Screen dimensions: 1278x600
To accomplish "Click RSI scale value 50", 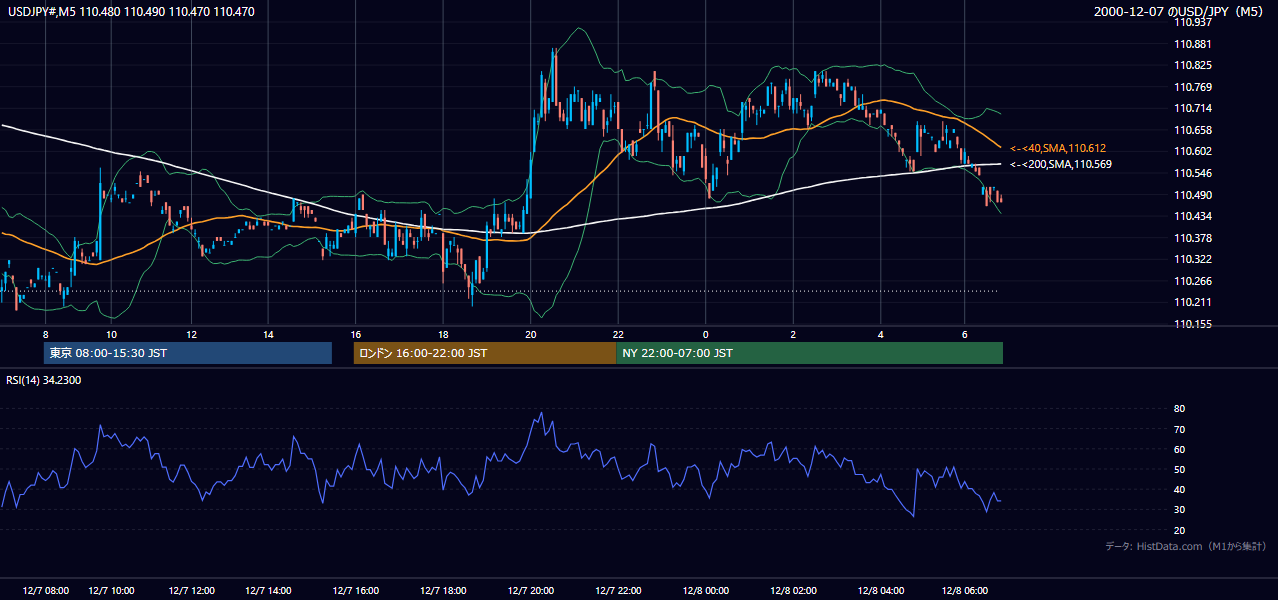I will pyautogui.click(x=1179, y=469).
